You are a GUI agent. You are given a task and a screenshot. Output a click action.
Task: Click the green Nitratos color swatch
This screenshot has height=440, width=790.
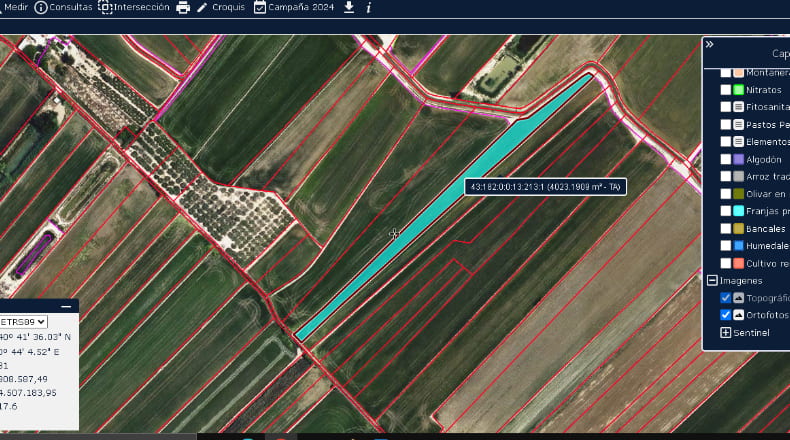[x=739, y=90]
